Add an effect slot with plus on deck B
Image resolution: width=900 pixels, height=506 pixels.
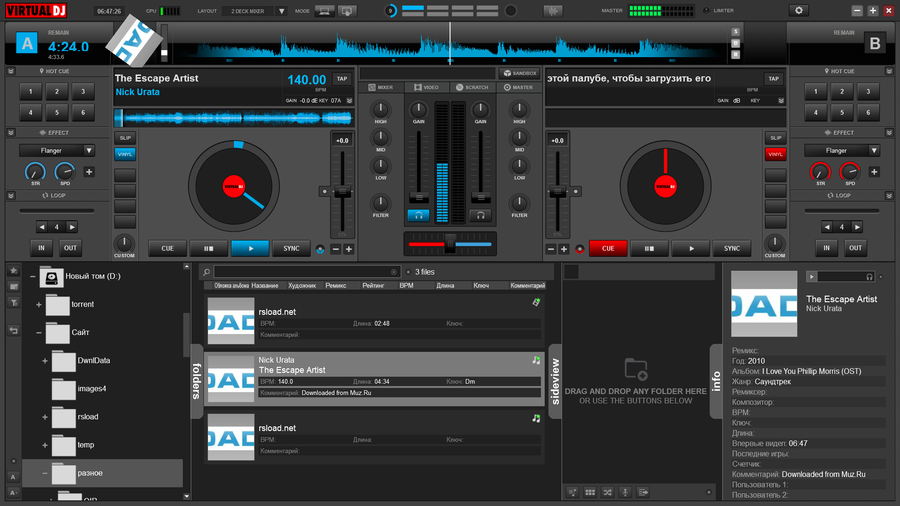click(874, 172)
